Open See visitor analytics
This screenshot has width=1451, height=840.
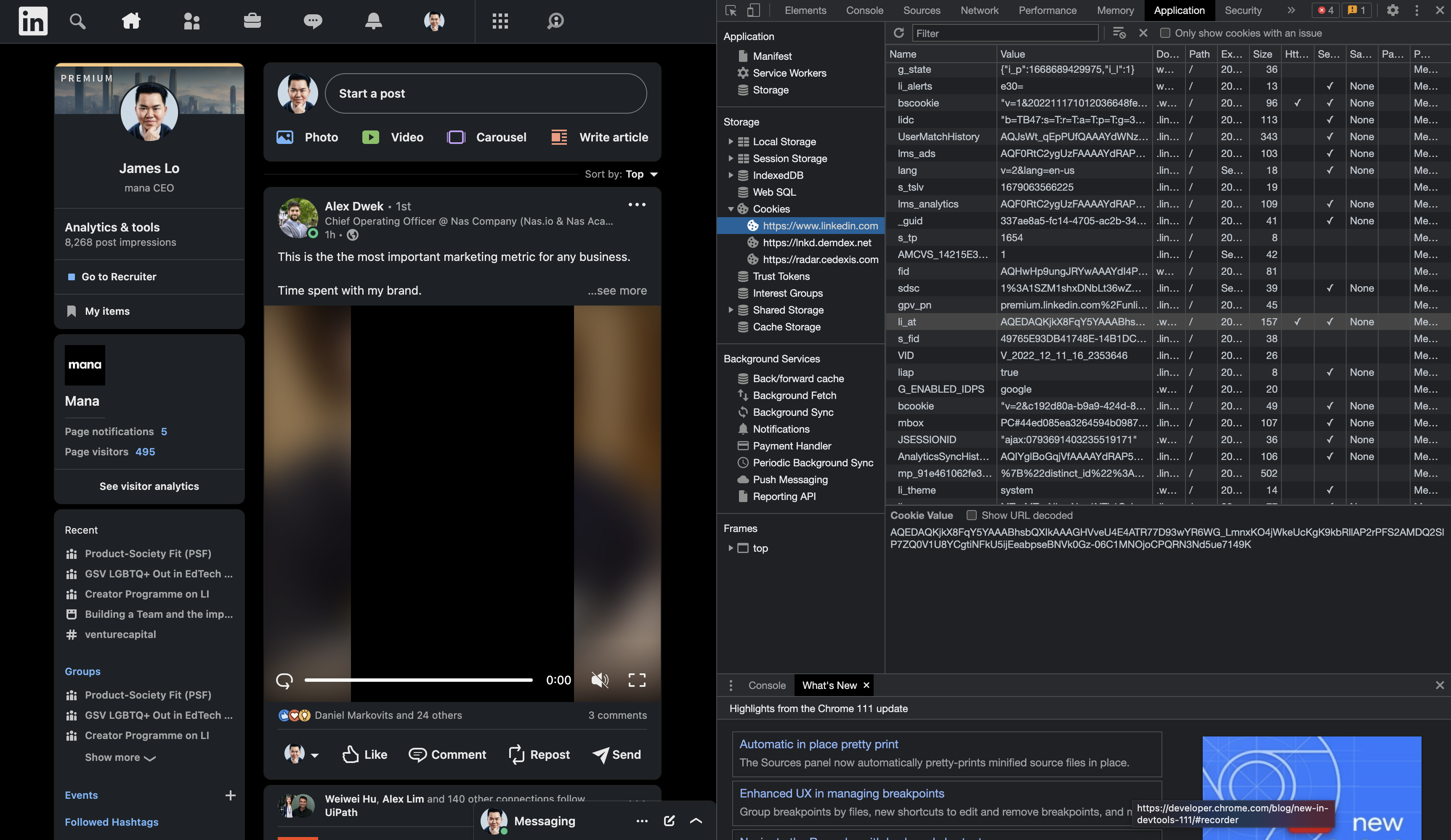coord(149,486)
